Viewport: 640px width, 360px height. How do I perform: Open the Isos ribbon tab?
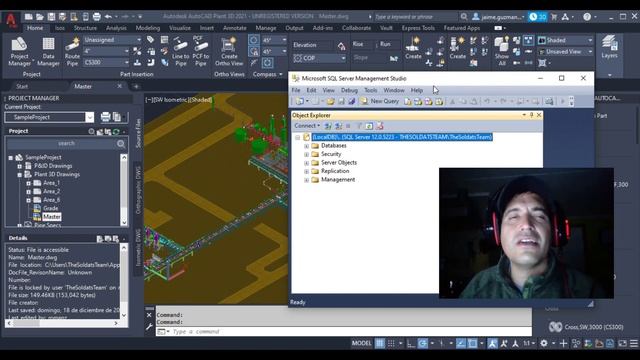coord(60,28)
